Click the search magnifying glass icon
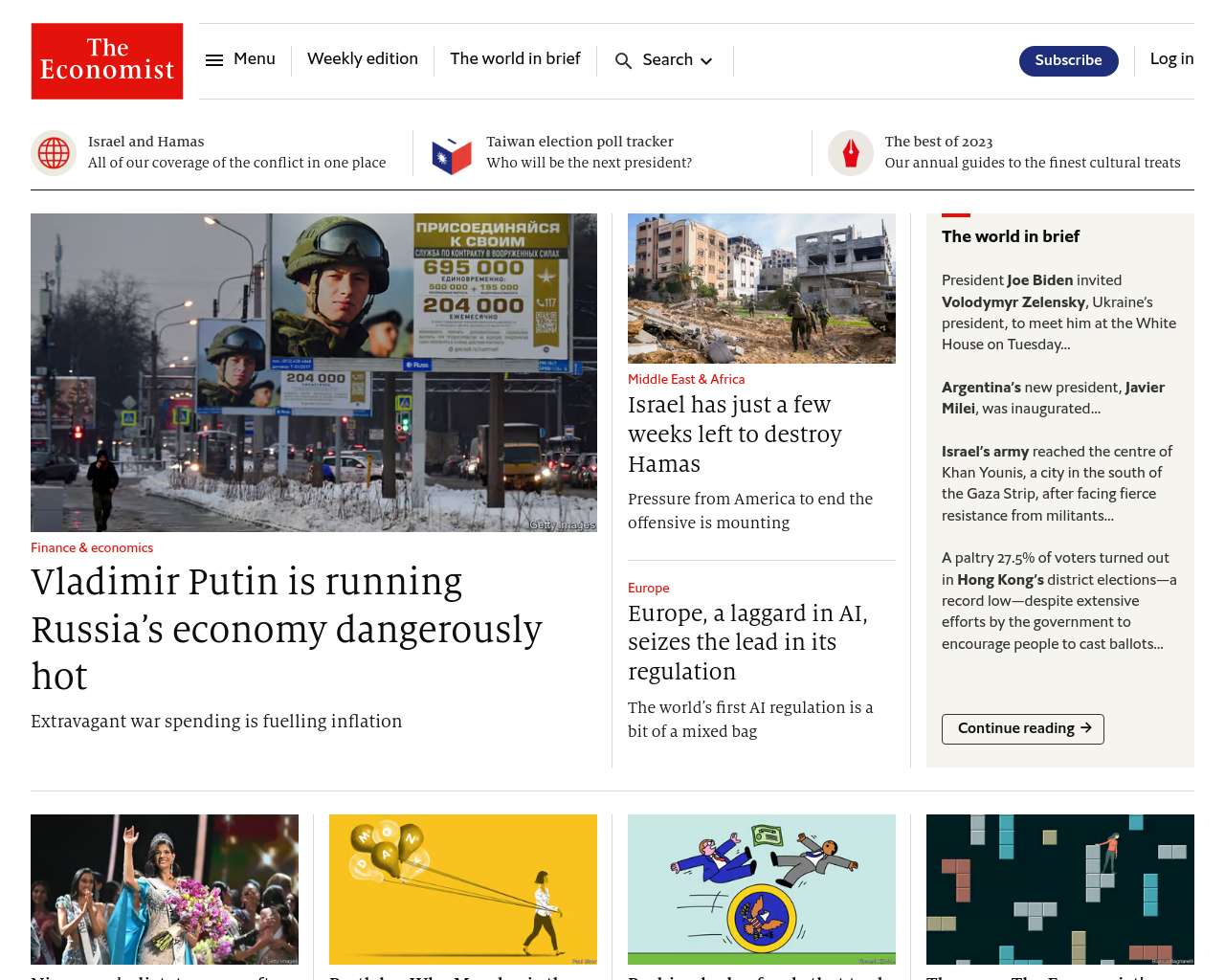This screenshot has width=1225, height=980. (623, 61)
